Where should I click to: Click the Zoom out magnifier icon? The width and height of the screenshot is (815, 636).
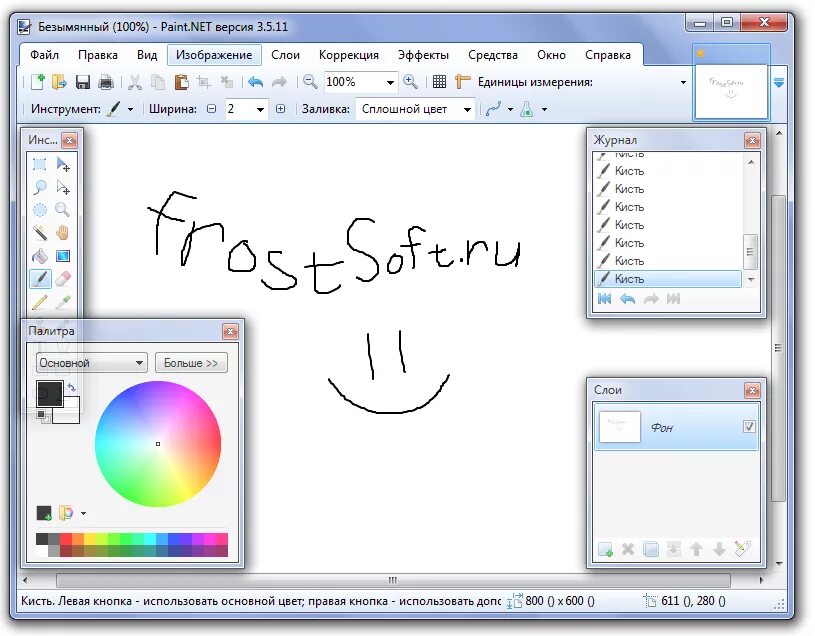pos(310,82)
